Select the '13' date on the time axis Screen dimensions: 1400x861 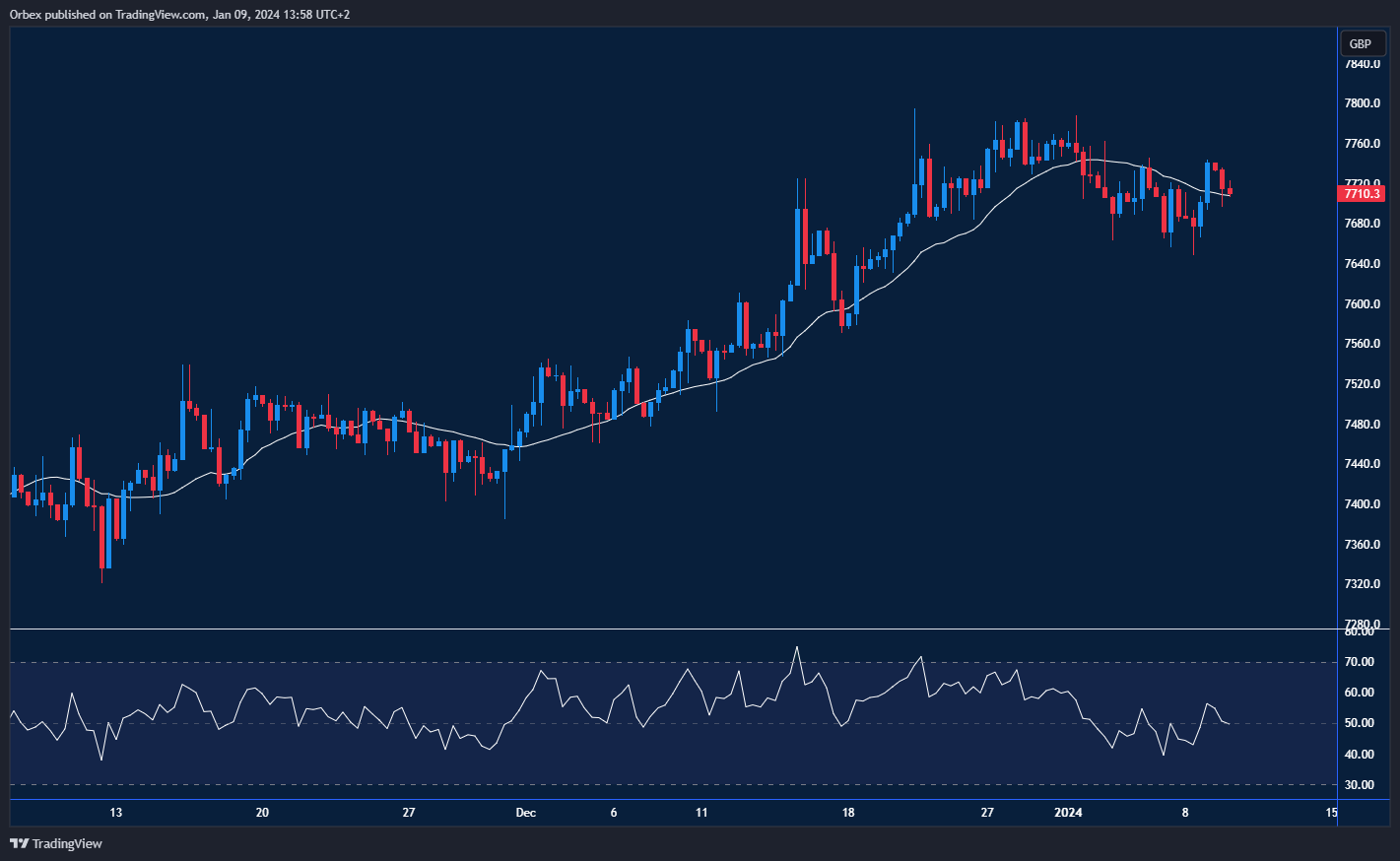[x=116, y=813]
